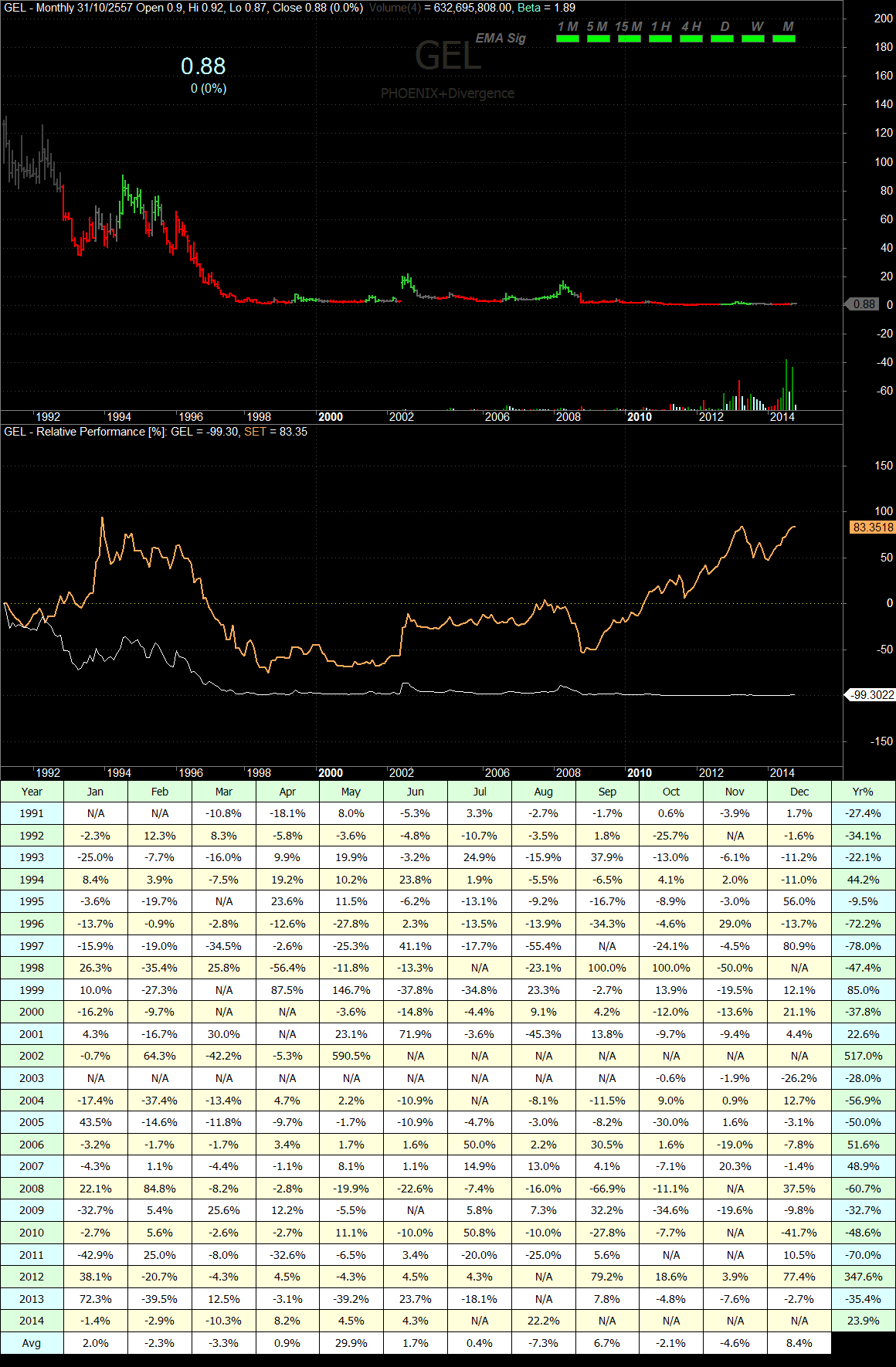Click the 20.3% cell for Nov 2007

coord(735,1166)
